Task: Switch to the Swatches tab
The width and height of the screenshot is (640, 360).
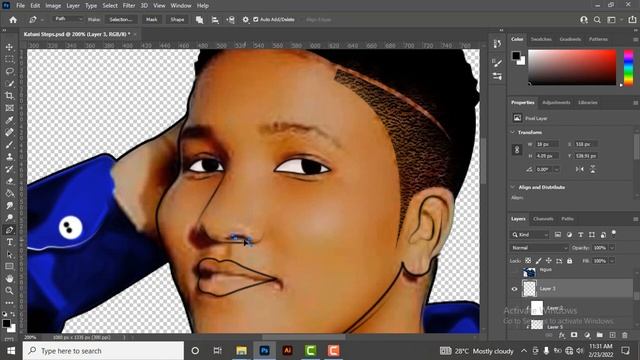Action: click(541, 39)
